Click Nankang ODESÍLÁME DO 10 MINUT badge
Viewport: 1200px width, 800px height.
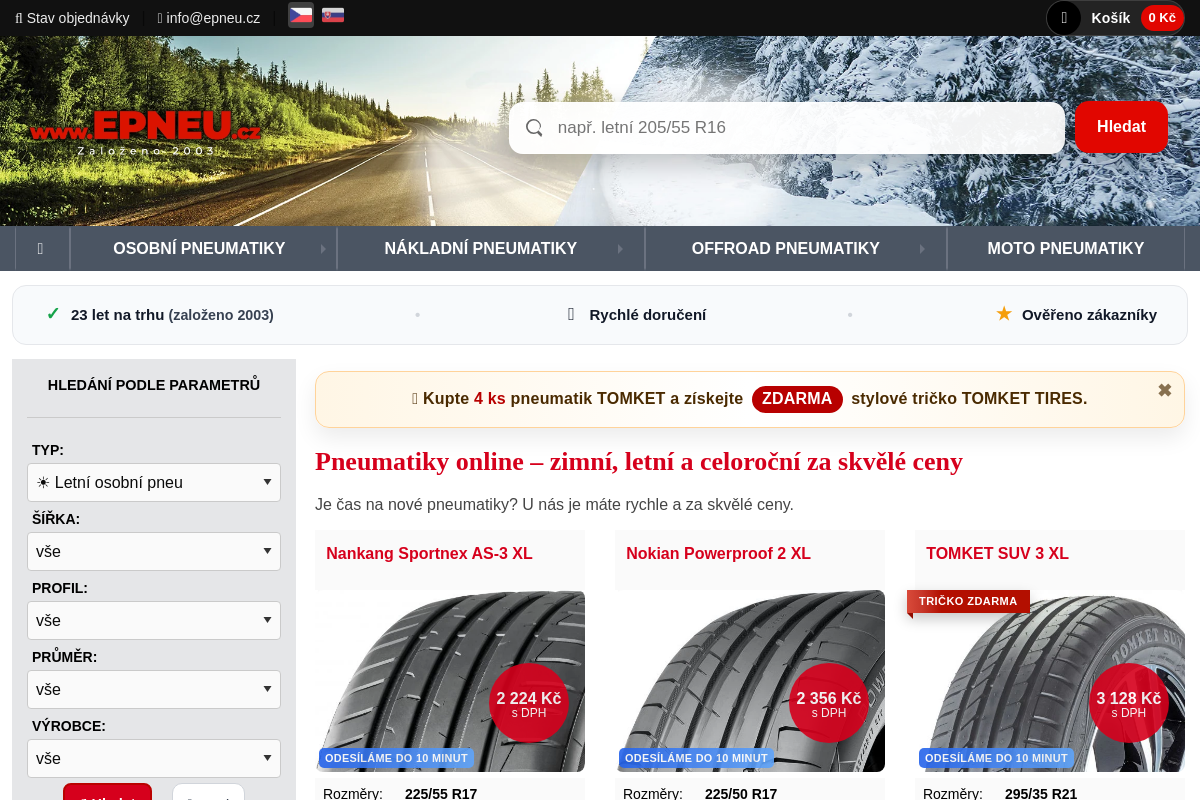tap(396, 758)
